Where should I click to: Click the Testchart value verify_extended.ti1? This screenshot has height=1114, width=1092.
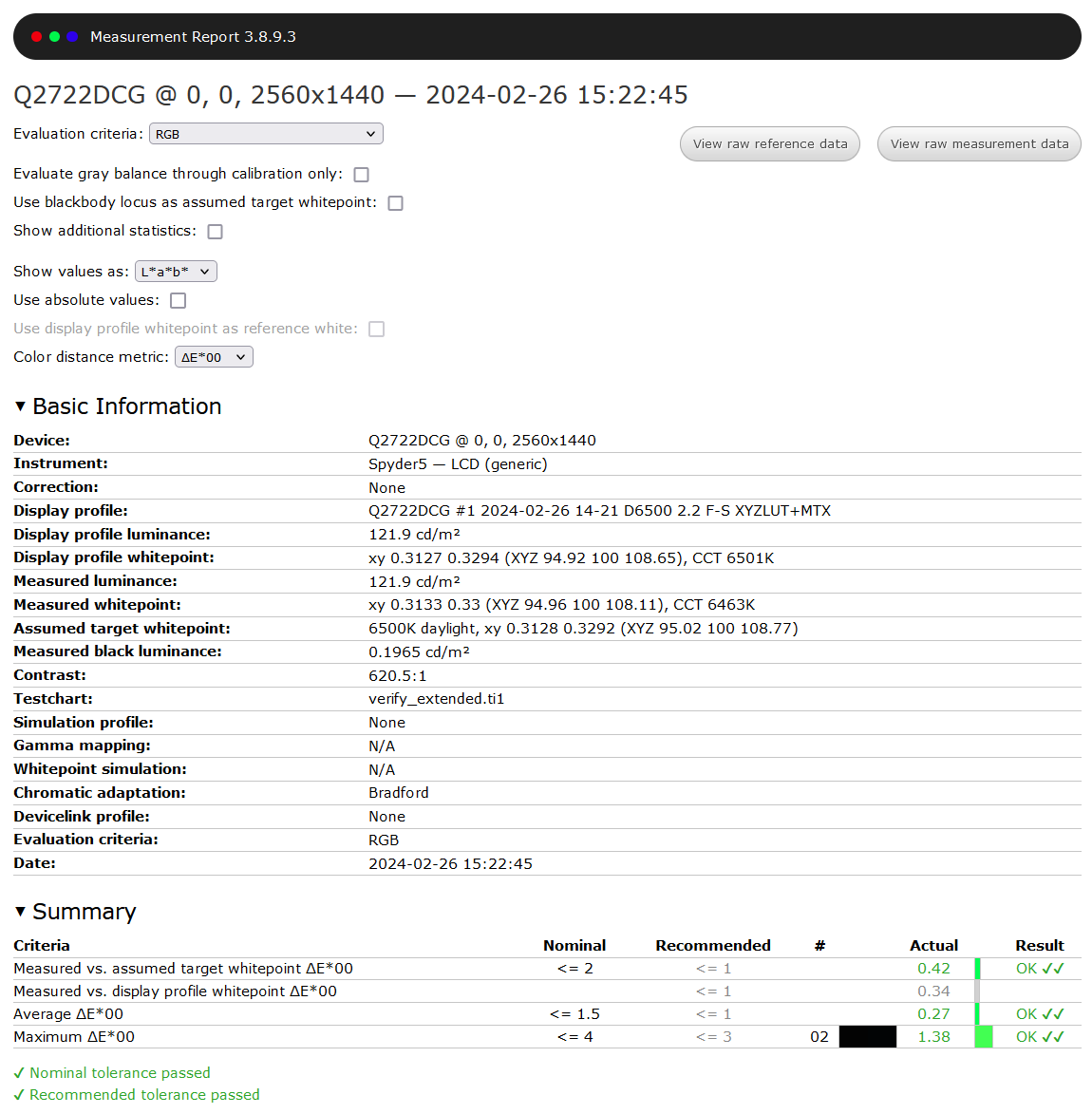(x=436, y=699)
